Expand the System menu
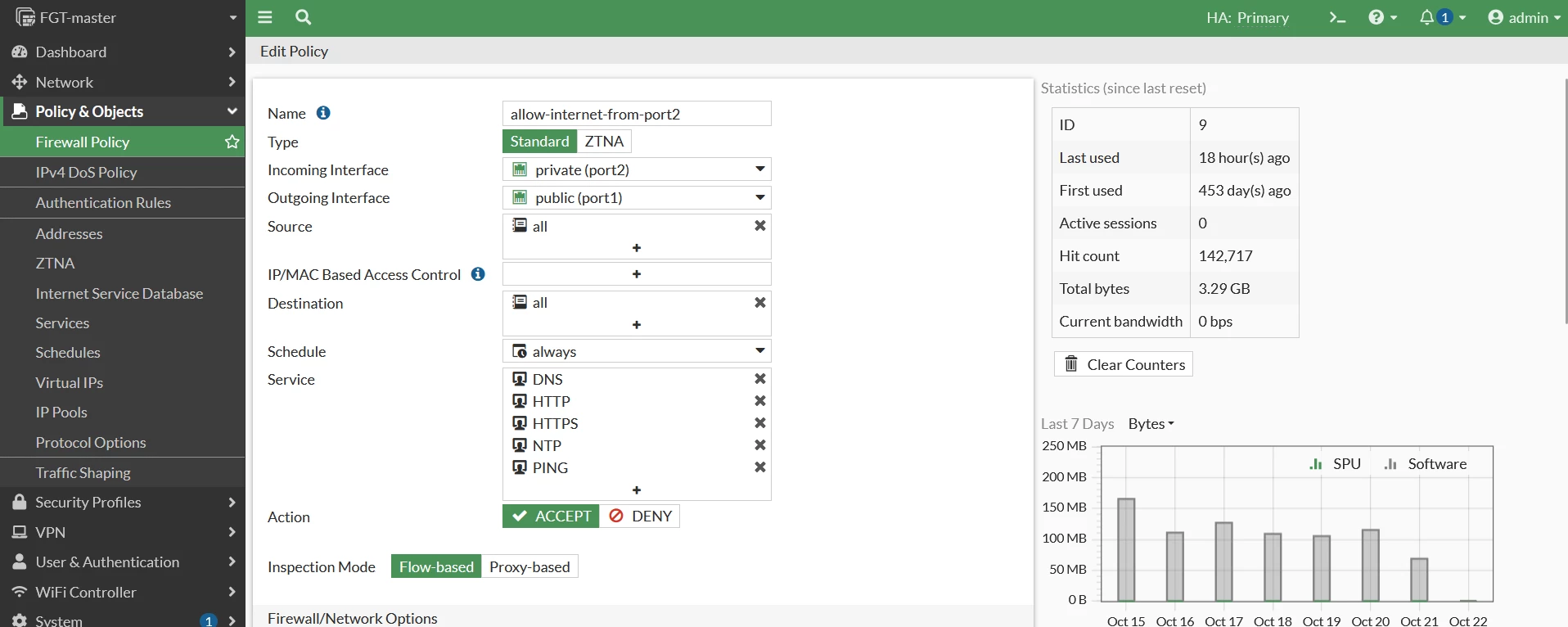Screen dimensions: 1568x627 coord(123,620)
